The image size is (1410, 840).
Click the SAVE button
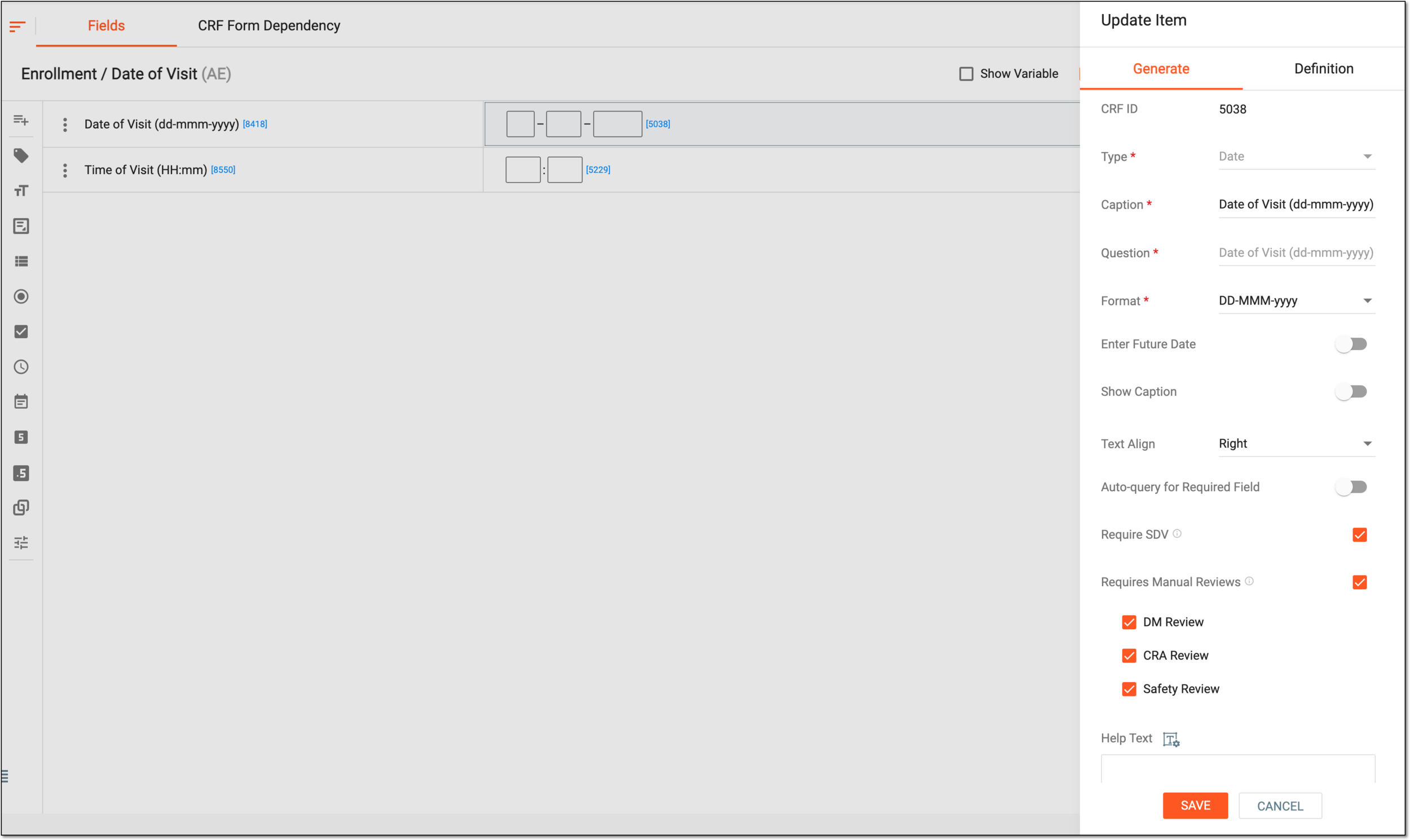1195,806
